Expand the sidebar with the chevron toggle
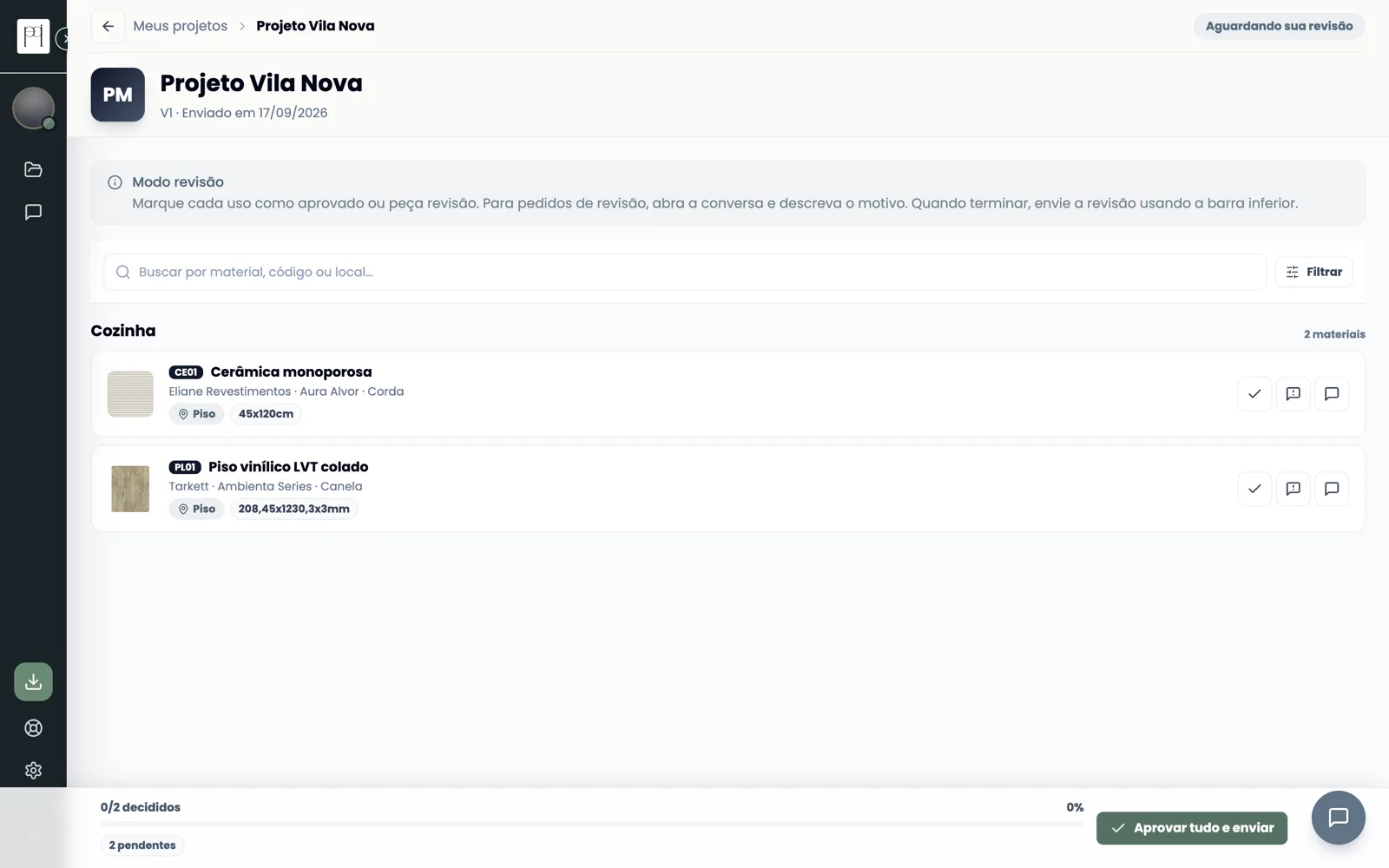Image resolution: width=1389 pixels, height=868 pixels. click(63, 38)
